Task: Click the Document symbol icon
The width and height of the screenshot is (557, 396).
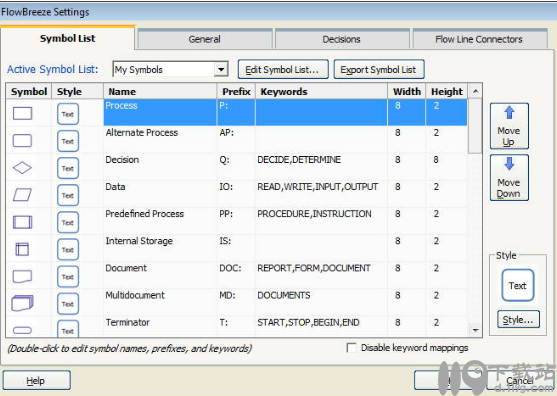Action: [x=22, y=276]
